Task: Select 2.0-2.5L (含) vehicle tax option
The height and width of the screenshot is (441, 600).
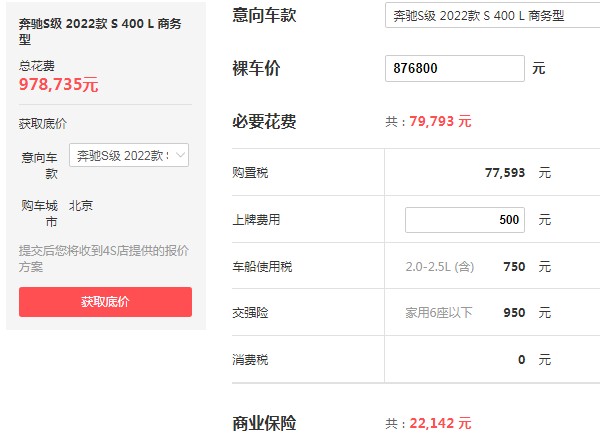Action: (x=440, y=266)
